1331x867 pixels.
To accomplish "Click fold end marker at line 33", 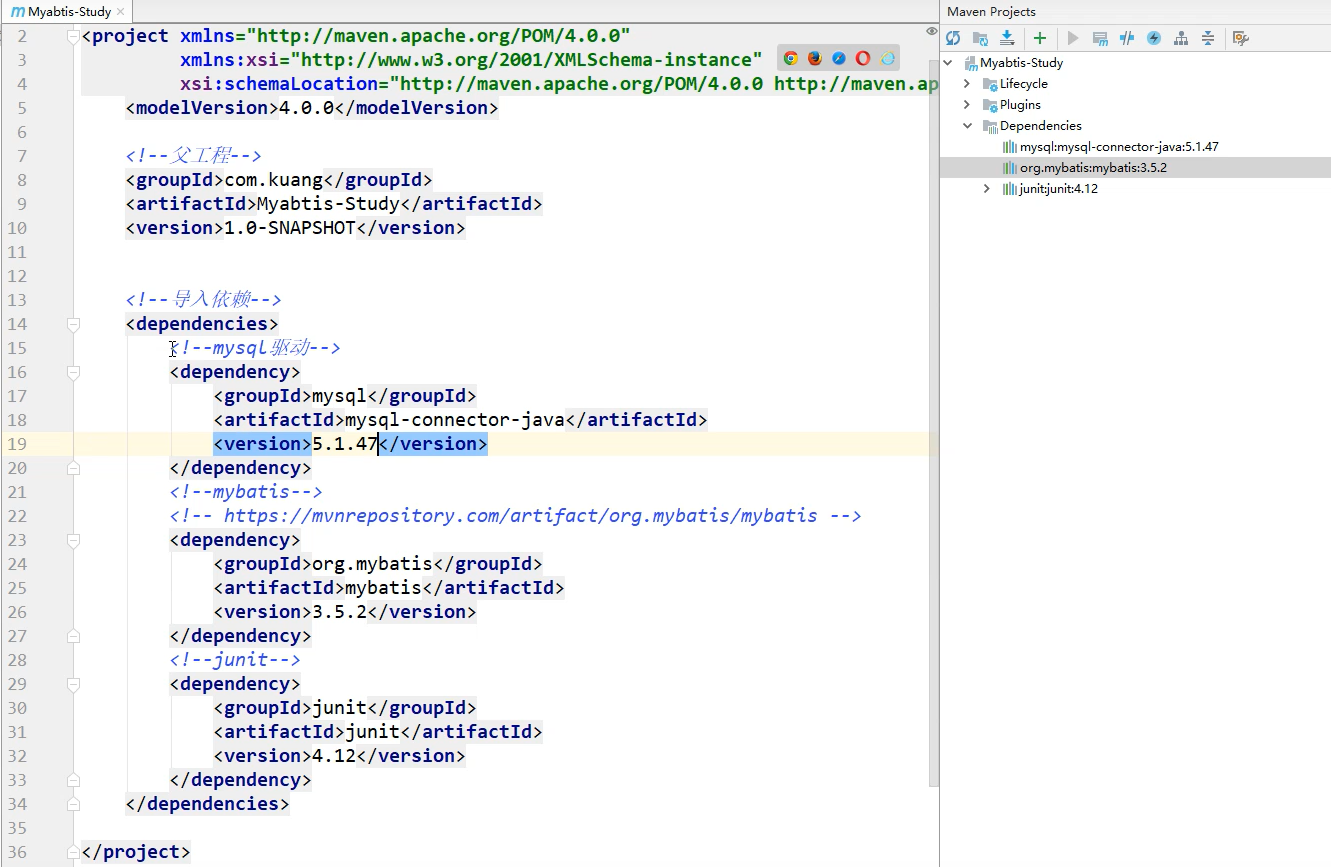I will 73,780.
